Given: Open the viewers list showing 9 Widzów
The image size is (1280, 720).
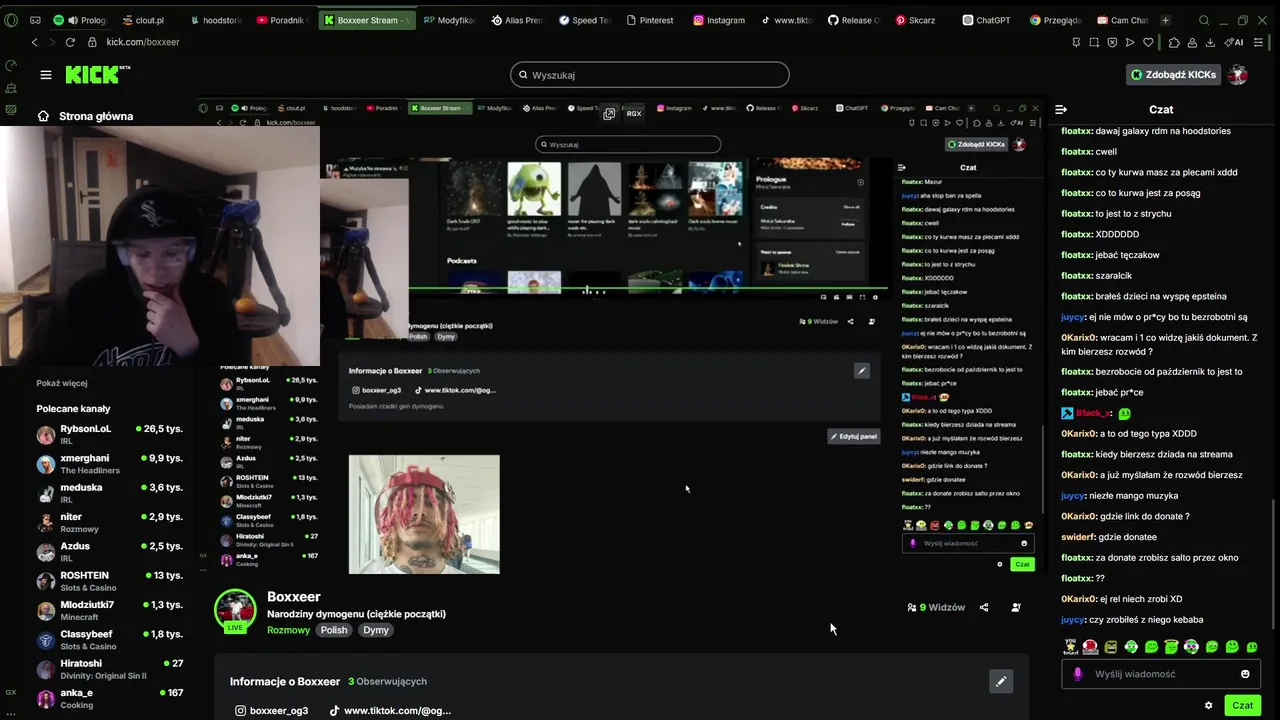Looking at the screenshot, I should tap(936, 607).
